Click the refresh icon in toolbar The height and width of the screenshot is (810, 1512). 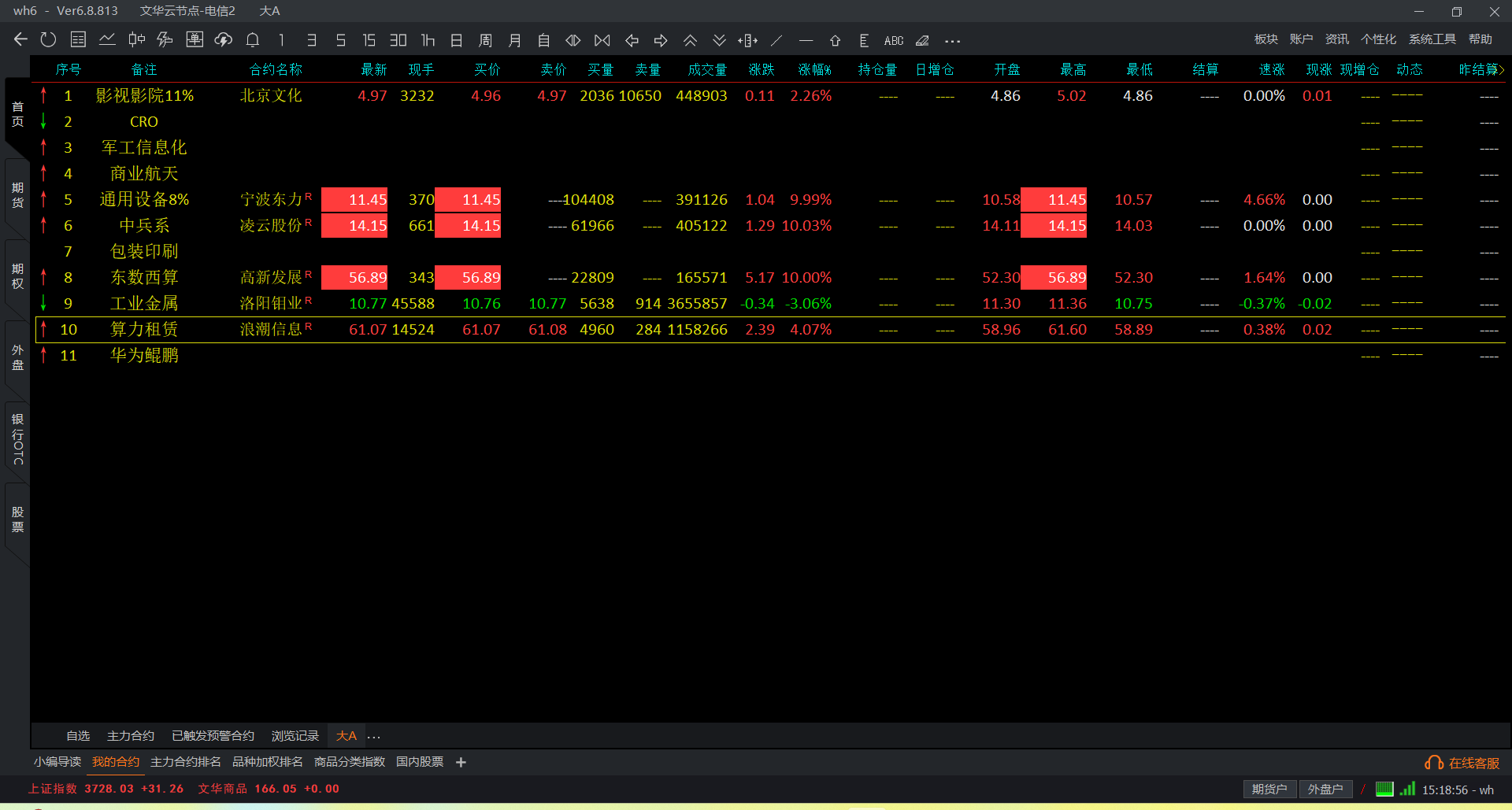point(49,40)
